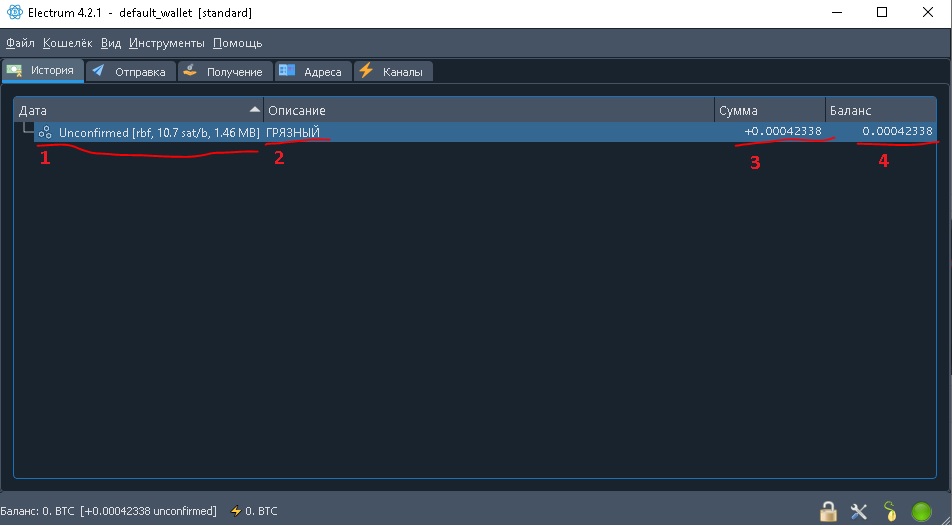
Task: Go to the Адреса (Addresses) tab
Action: pos(312,72)
